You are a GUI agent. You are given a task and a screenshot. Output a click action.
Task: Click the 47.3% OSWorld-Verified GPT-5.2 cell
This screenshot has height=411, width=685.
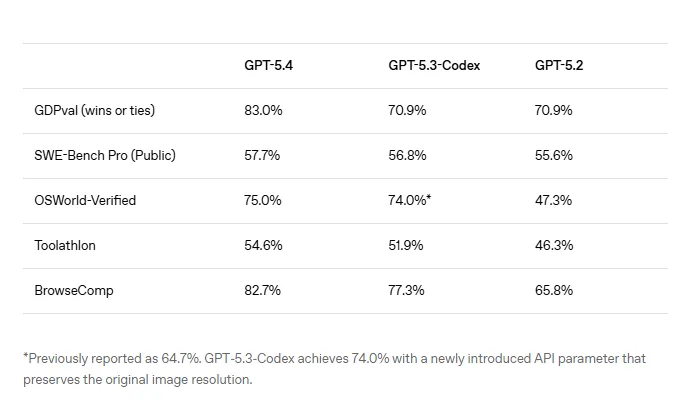553,200
